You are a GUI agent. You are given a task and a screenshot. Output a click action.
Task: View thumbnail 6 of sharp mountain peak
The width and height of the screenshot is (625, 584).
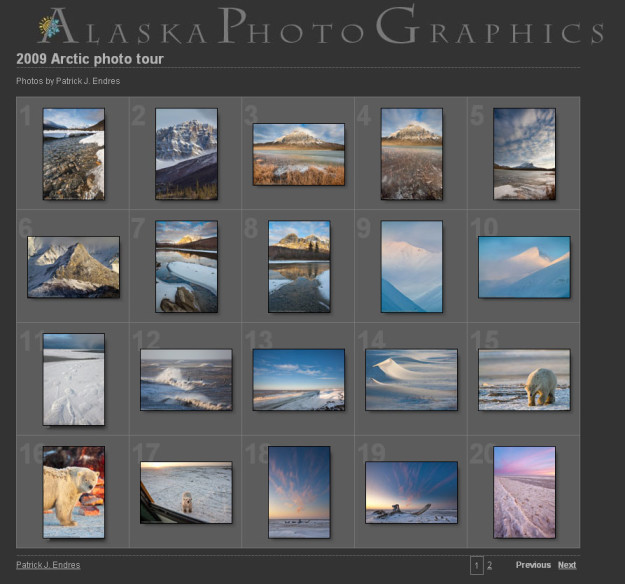[x=73, y=267]
